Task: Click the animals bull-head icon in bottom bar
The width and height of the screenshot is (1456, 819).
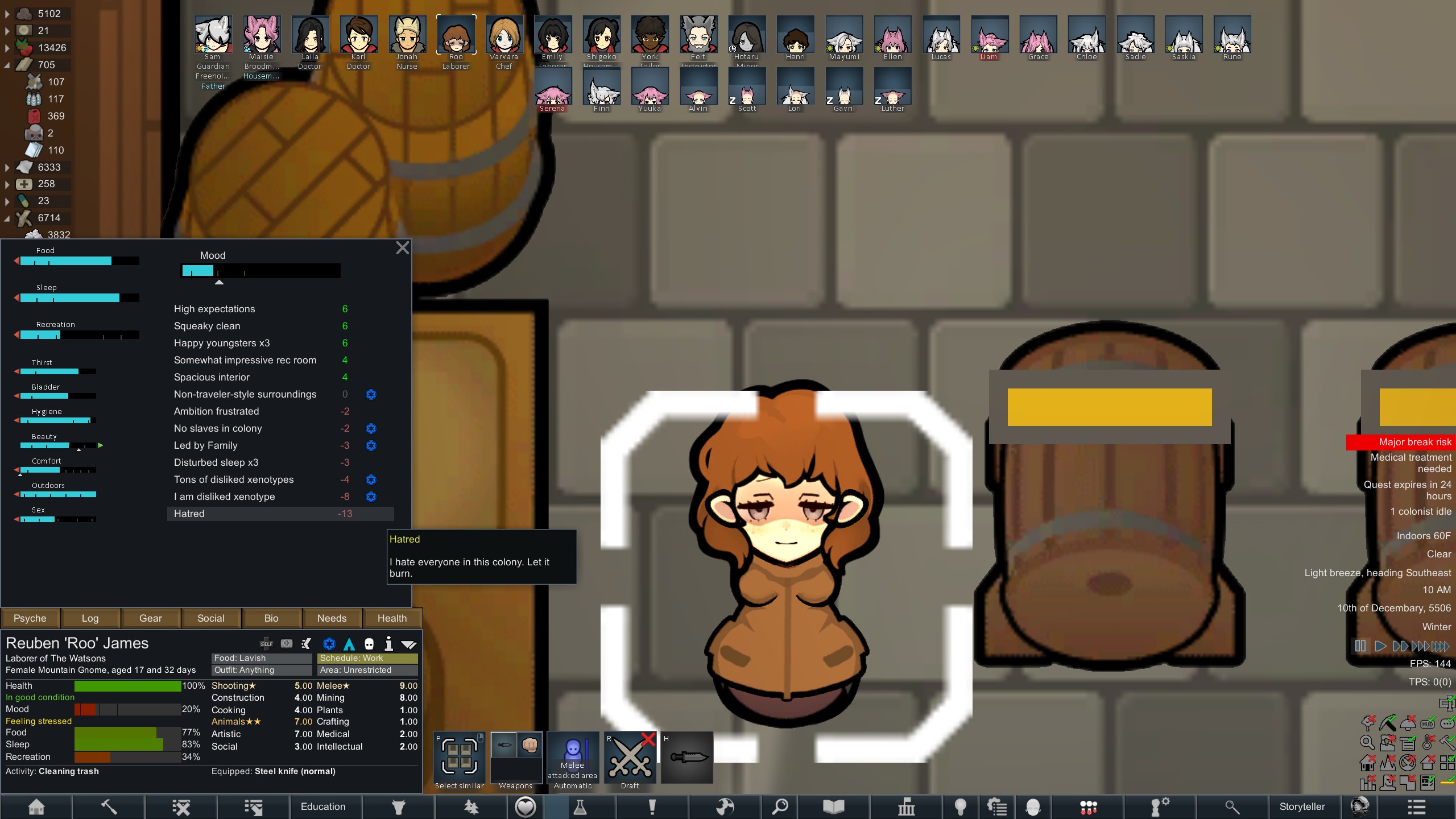Action: pos(398,806)
